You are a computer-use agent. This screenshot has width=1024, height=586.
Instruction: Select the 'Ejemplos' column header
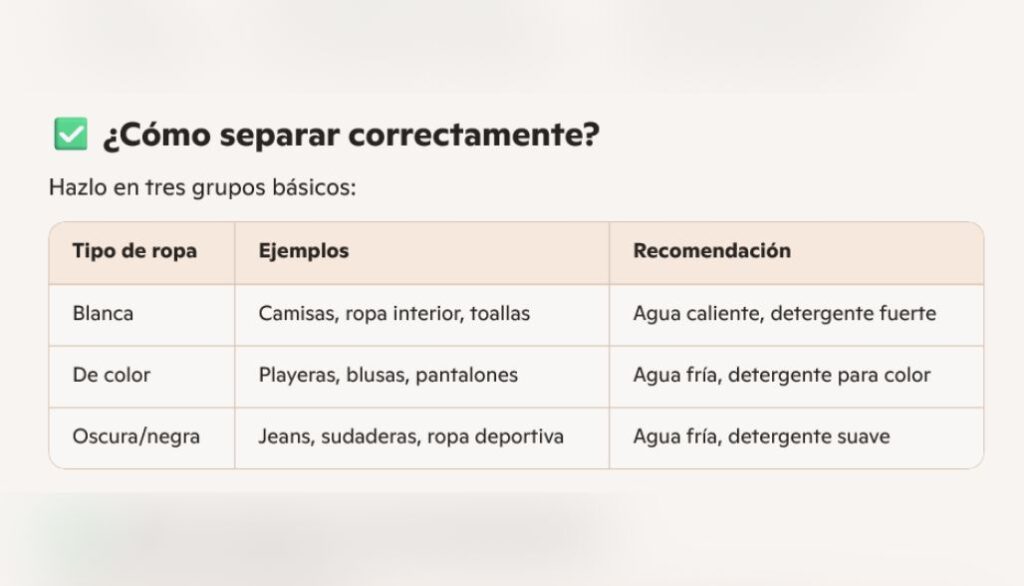(x=304, y=252)
